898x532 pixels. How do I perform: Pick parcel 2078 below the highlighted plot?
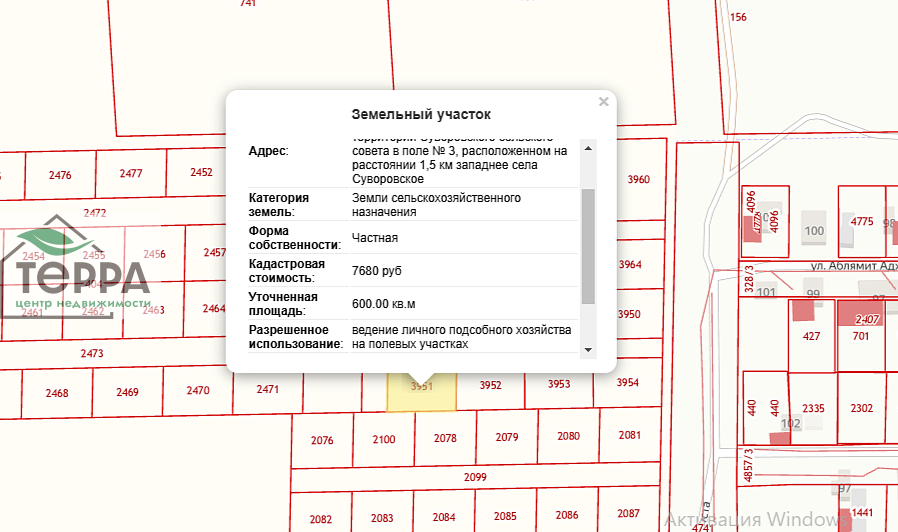[445, 438]
